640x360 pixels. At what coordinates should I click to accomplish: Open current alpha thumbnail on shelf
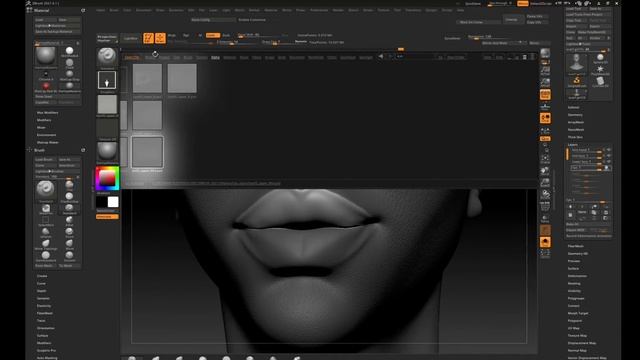coord(107,104)
